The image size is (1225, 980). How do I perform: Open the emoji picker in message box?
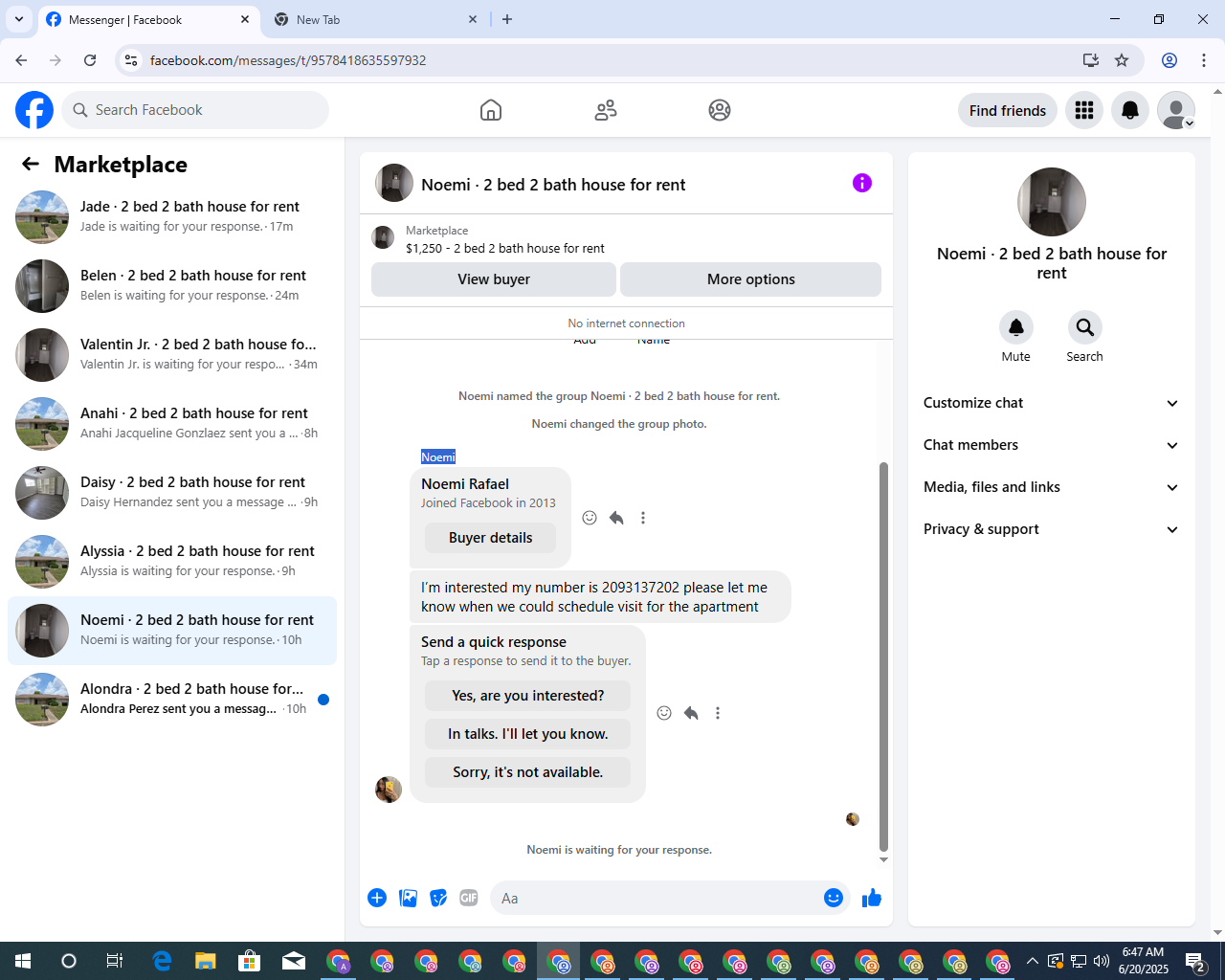[834, 898]
